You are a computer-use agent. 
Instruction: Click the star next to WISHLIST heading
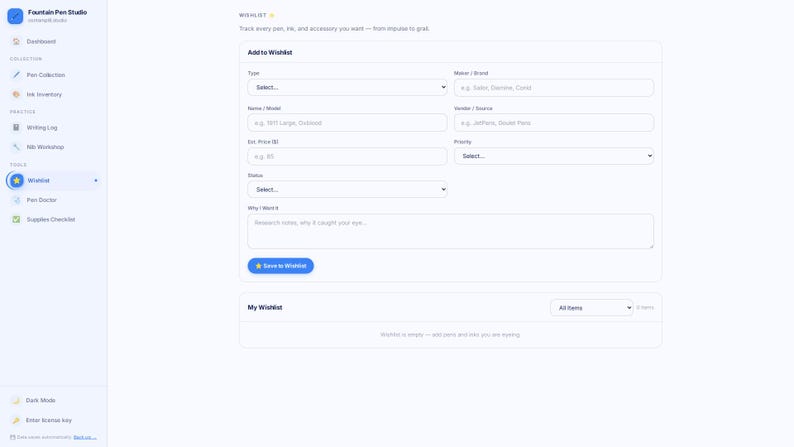[271, 15]
